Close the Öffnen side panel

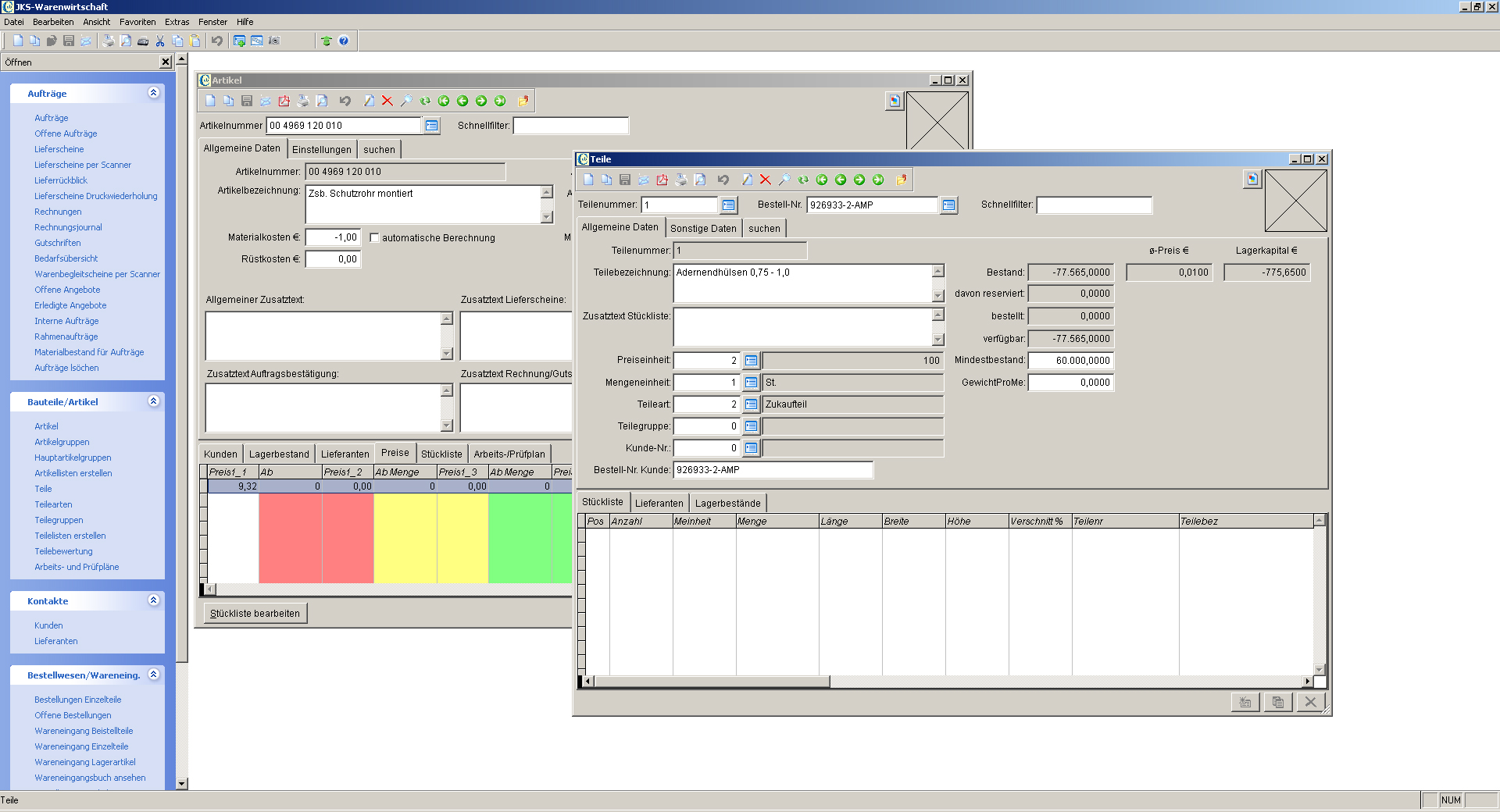[166, 62]
